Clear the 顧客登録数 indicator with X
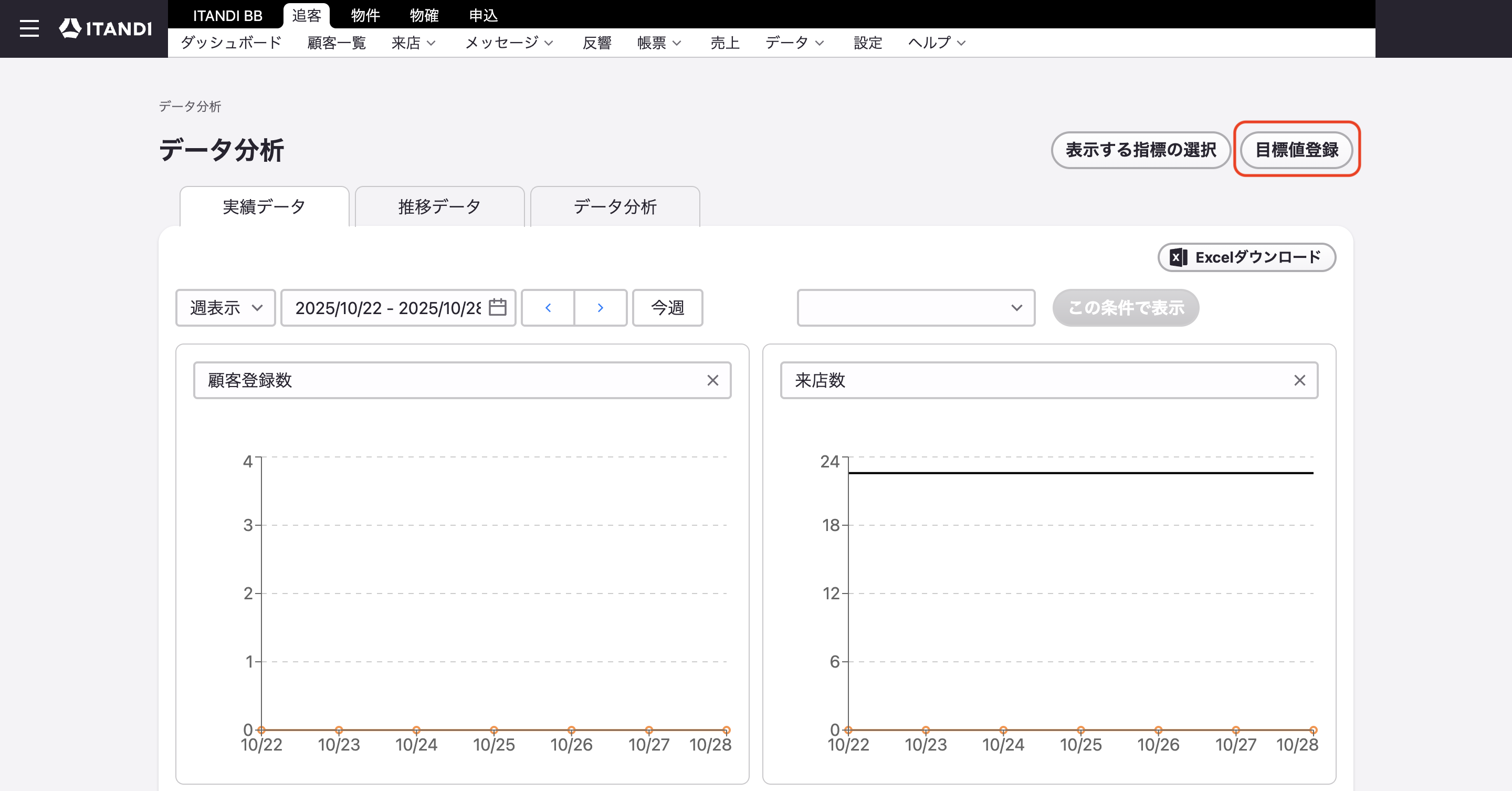This screenshot has width=1512, height=791. (x=712, y=380)
